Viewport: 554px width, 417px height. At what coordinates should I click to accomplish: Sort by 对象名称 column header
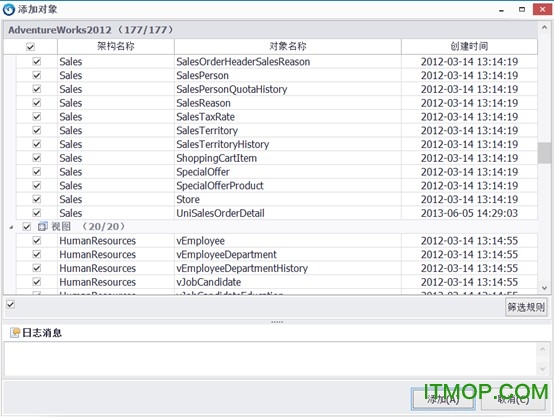(288, 46)
